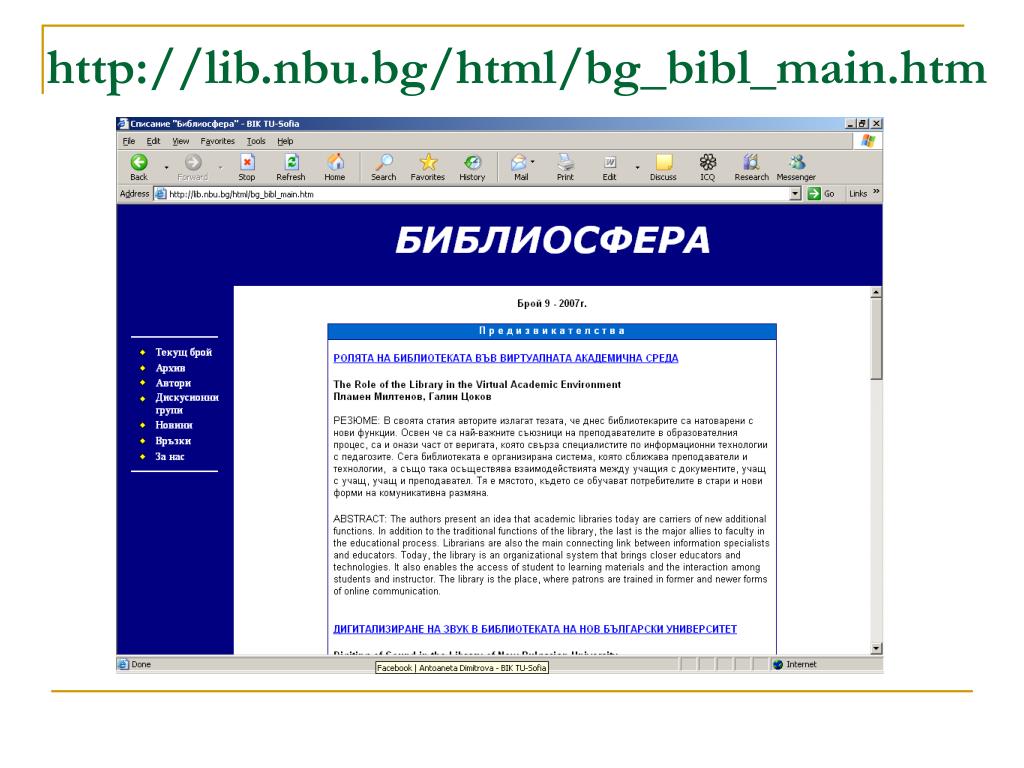Screen dimensions: 1024x768
Task: Launch ICQ from the toolbar
Action: 708,167
